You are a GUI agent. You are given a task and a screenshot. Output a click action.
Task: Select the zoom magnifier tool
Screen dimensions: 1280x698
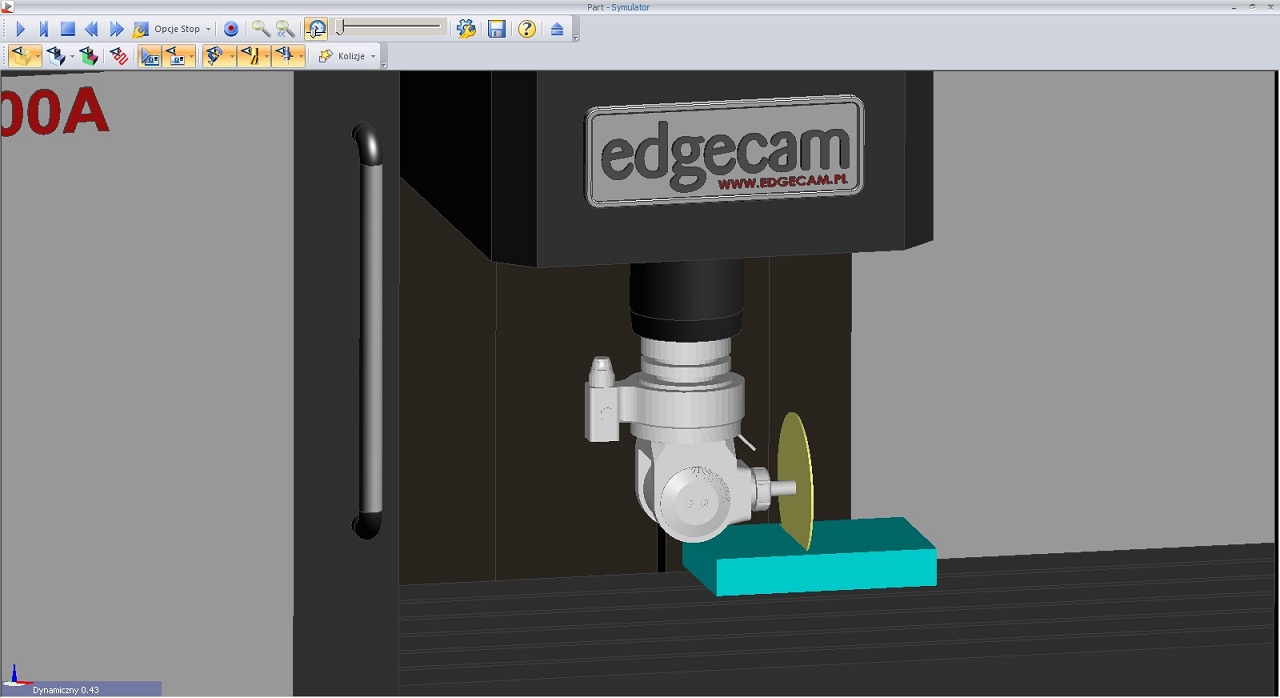pos(261,29)
